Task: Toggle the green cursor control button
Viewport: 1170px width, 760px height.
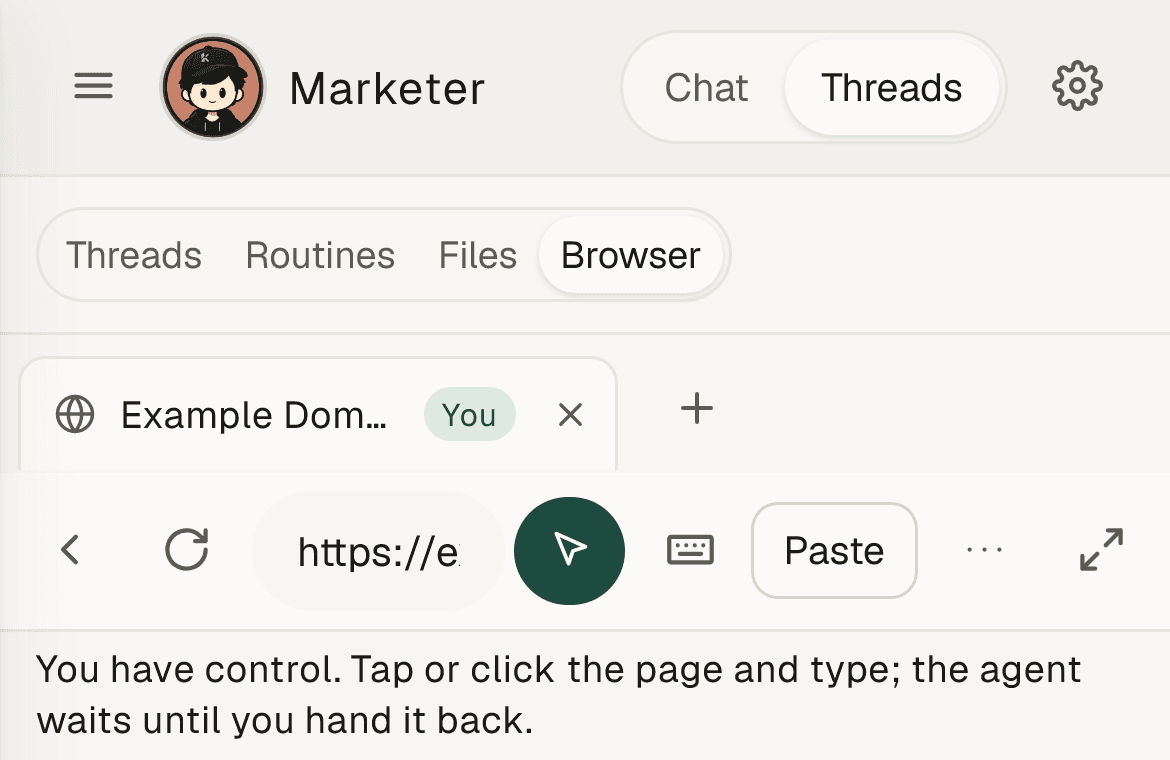Action: pos(569,550)
